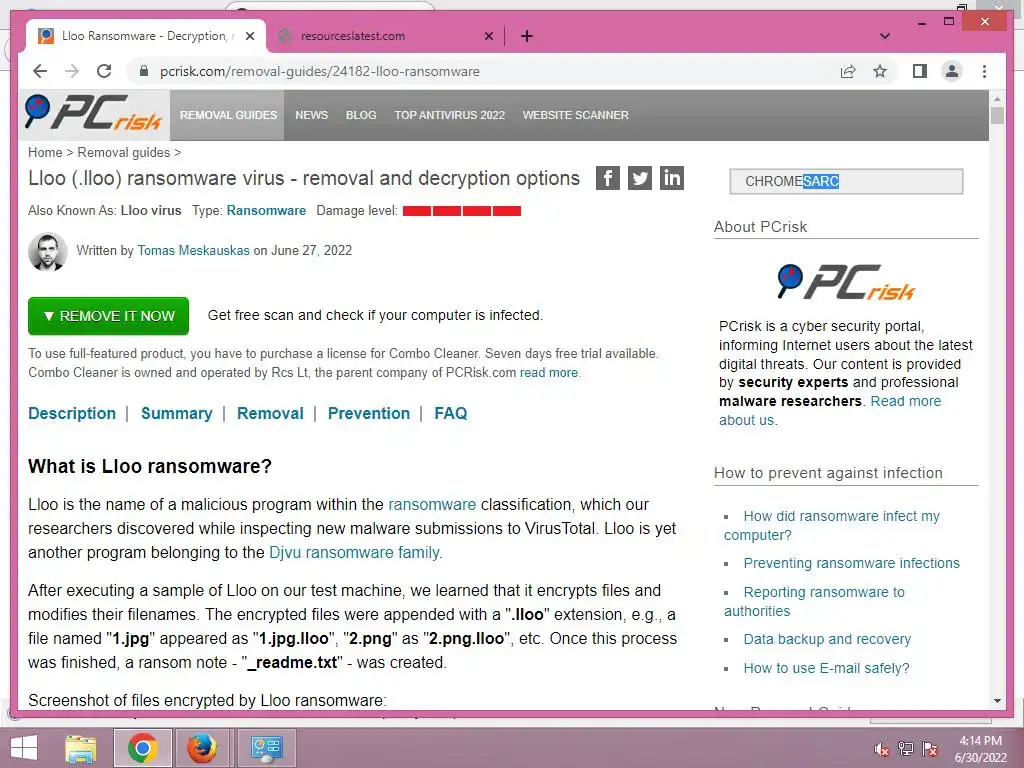Select the Lloo Ransomware tab
This screenshot has height=768, width=1024.
(146, 36)
